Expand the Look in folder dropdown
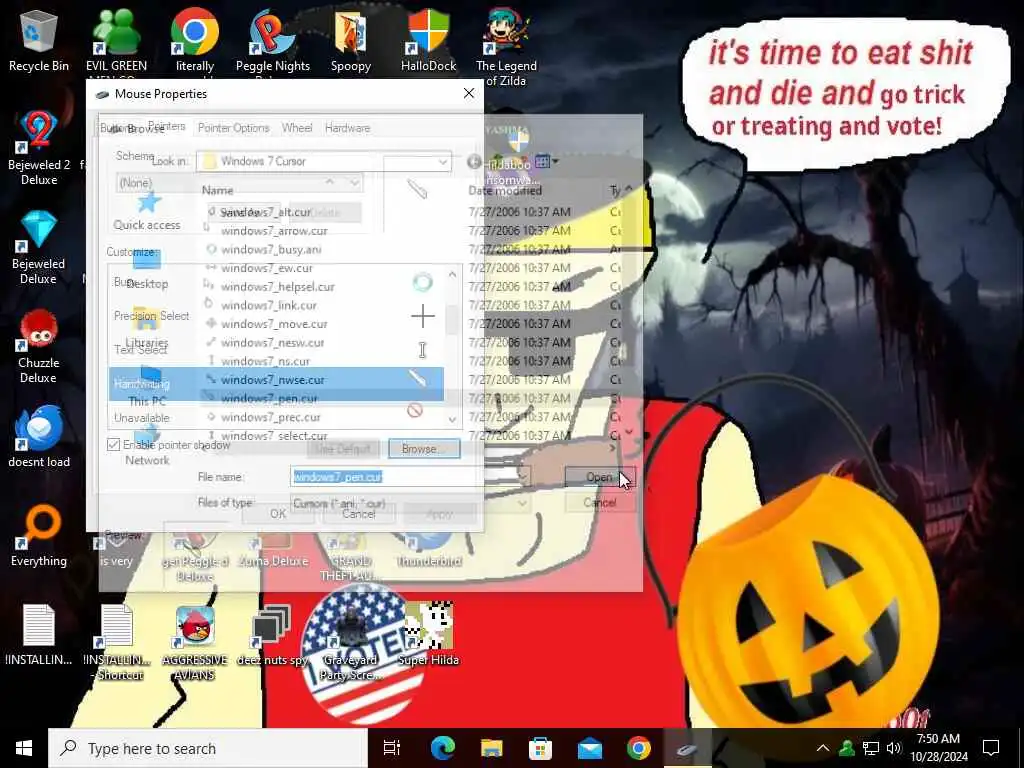 (x=442, y=161)
